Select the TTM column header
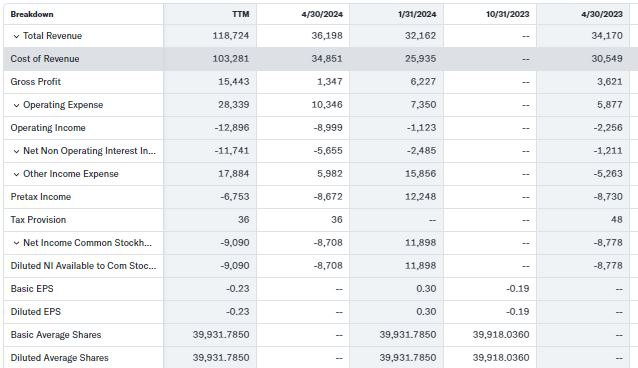The height and width of the screenshot is (368, 638). 240,14
